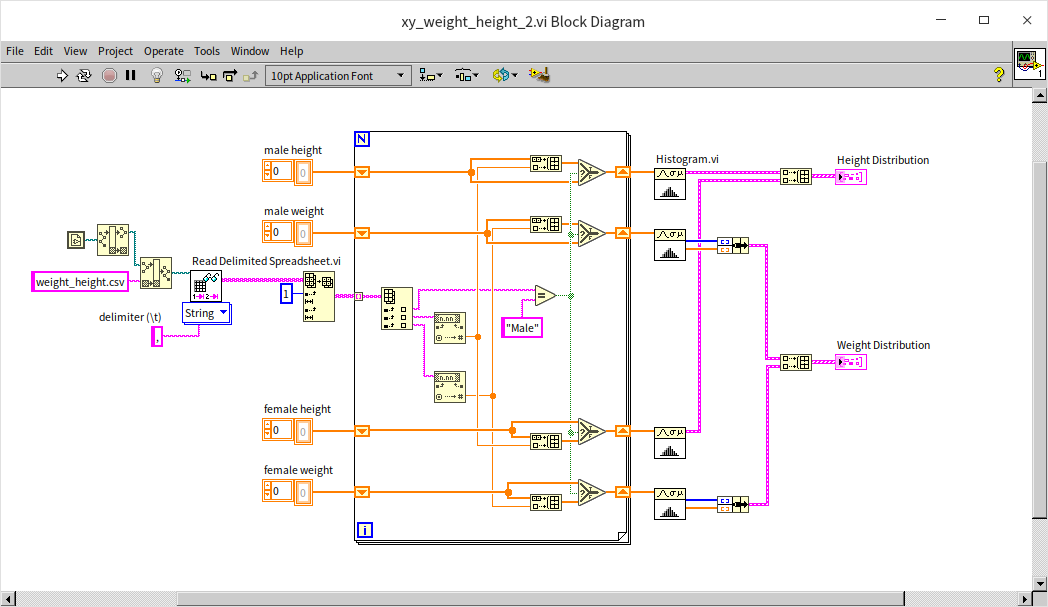Open the Distribute Objects dropdown

(x=466, y=75)
